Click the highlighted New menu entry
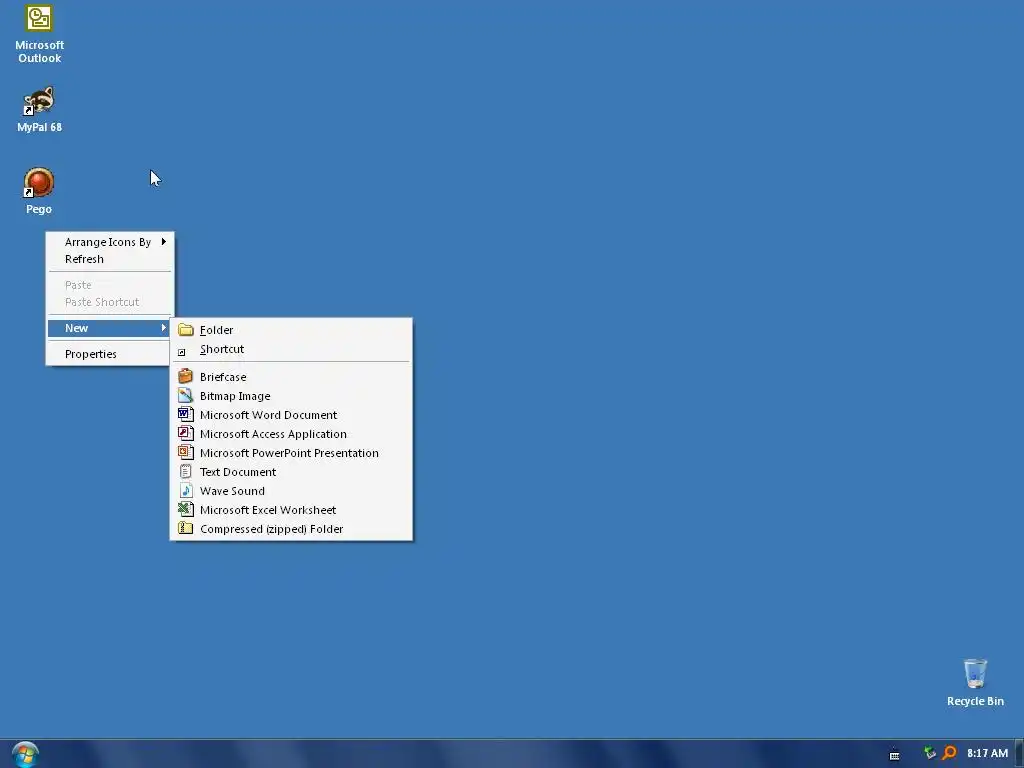This screenshot has width=1024, height=768. click(x=110, y=328)
